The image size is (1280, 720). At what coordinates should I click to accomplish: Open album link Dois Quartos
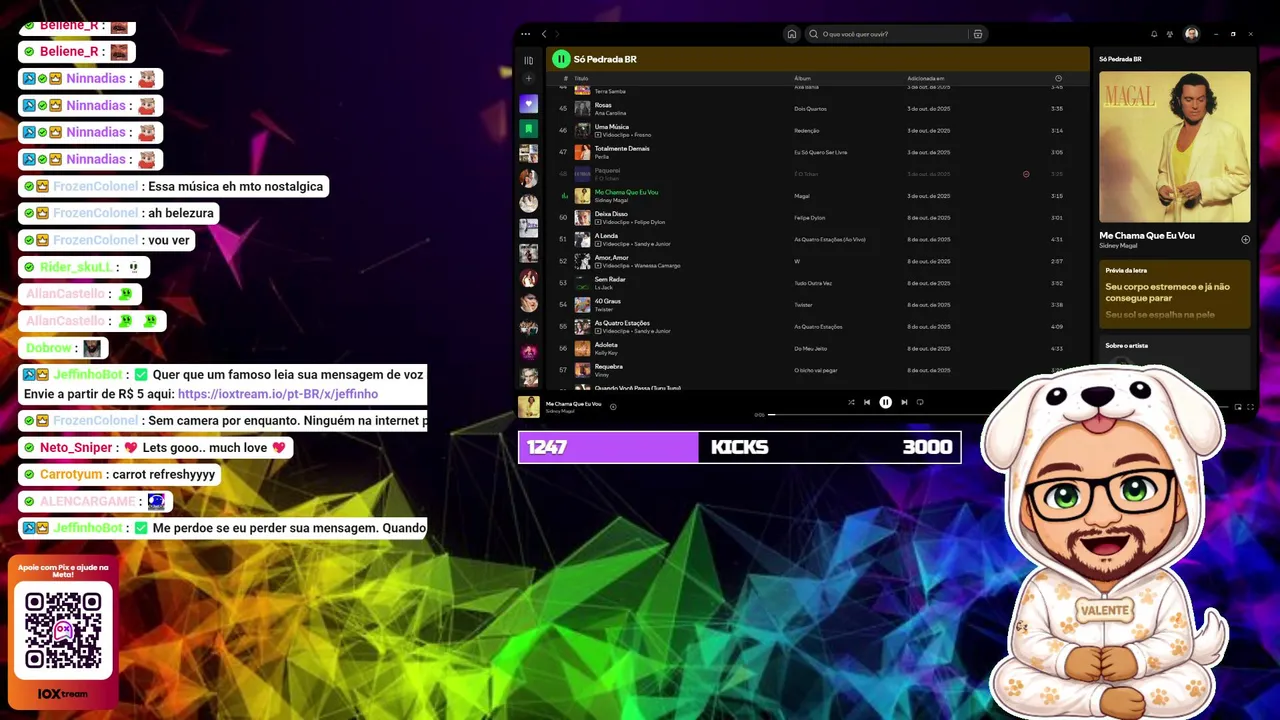tap(810, 108)
